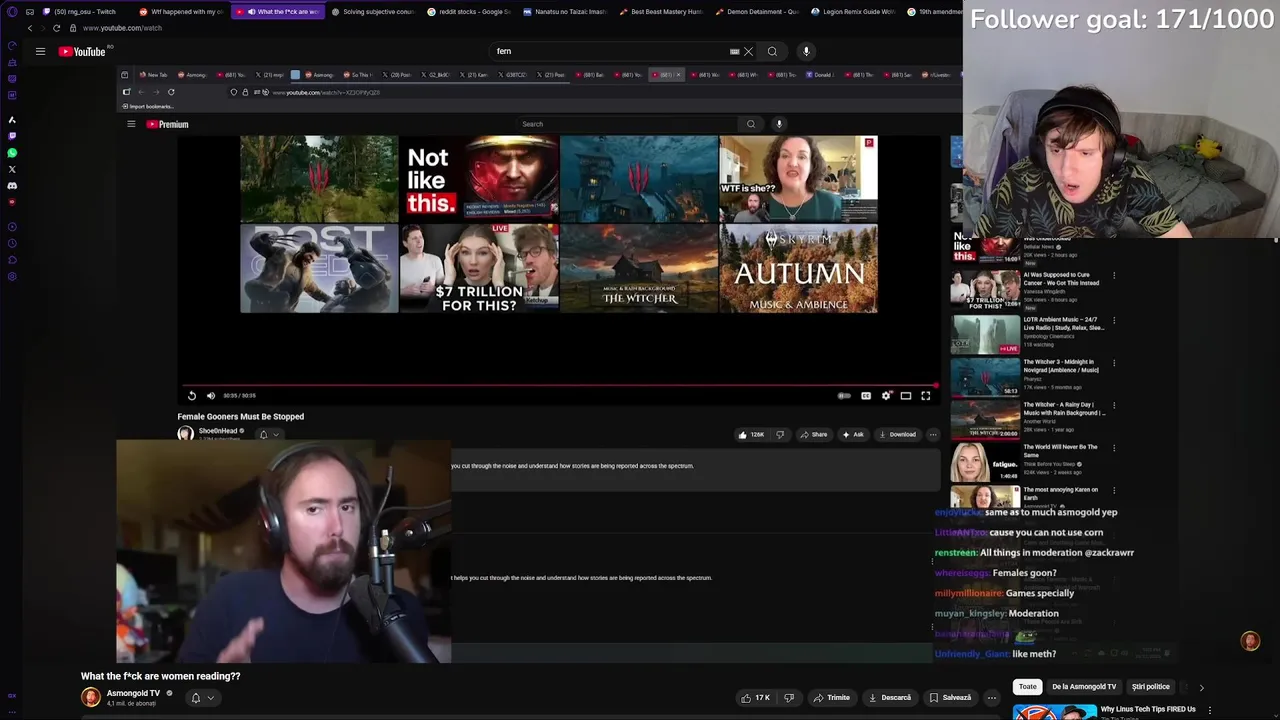1280x720 pixels.
Task: Open the inner video's hamburger menu
Action: click(131, 124)
